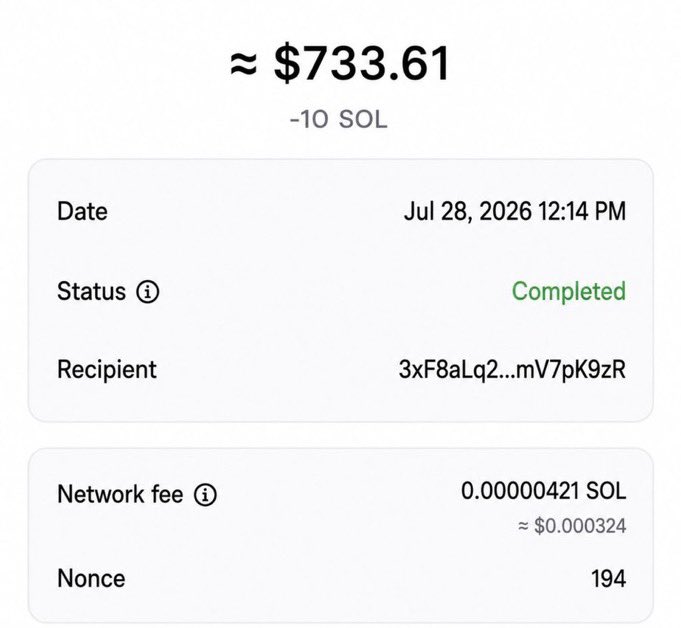
Task: Click the -10 SOL amount label
Action: (338, 119)
